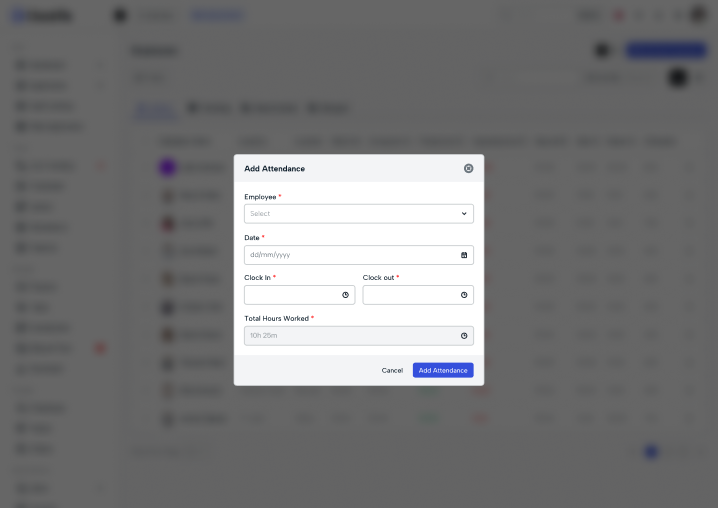The image size is (718, 508).
Task: Open time picker icon in Clock in
Action: [345, 295]
